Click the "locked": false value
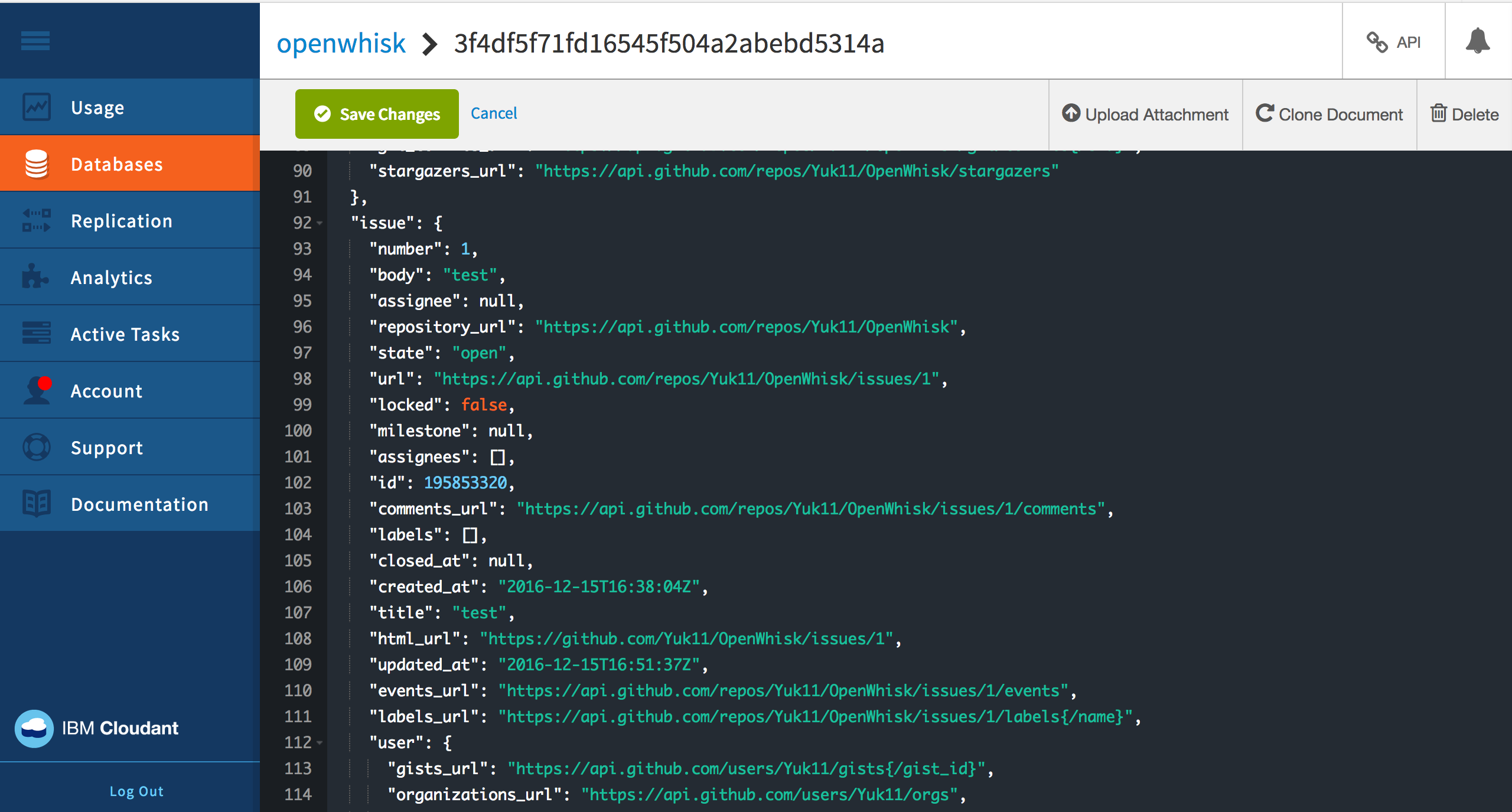The image size is (1512, 812). click(x=484, y=405)
